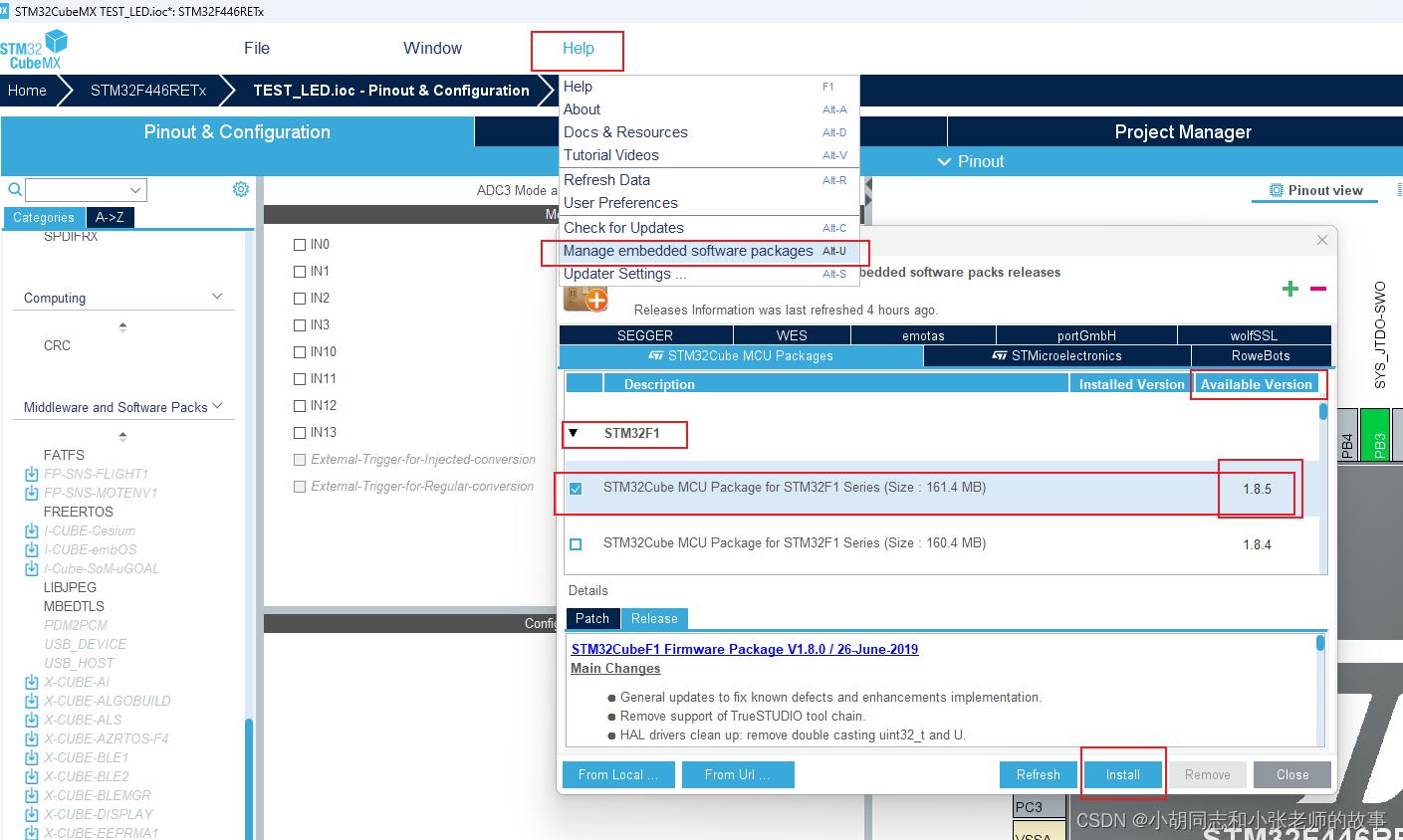The image size is (1403, 840).
Task: Toggle the IN12 checkbox
Action: coord(300,405)
